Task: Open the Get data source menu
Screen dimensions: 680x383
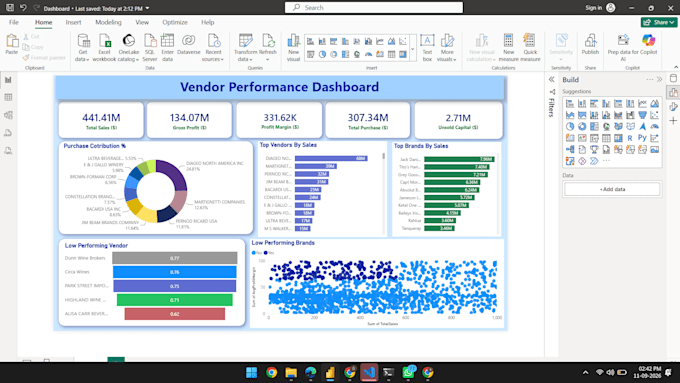Action: (82, 48)
